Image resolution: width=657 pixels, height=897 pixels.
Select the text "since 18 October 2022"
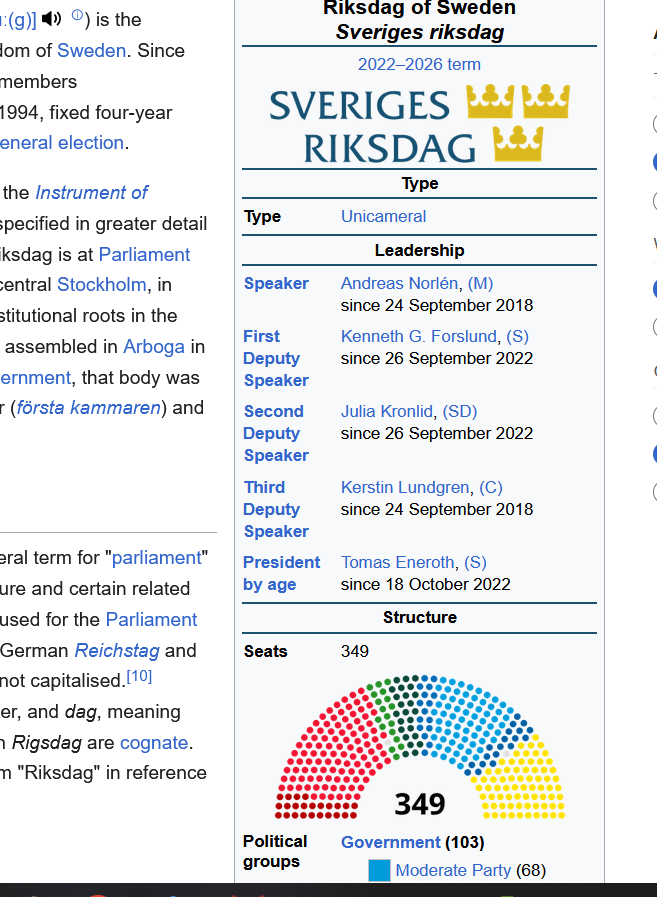425,584
